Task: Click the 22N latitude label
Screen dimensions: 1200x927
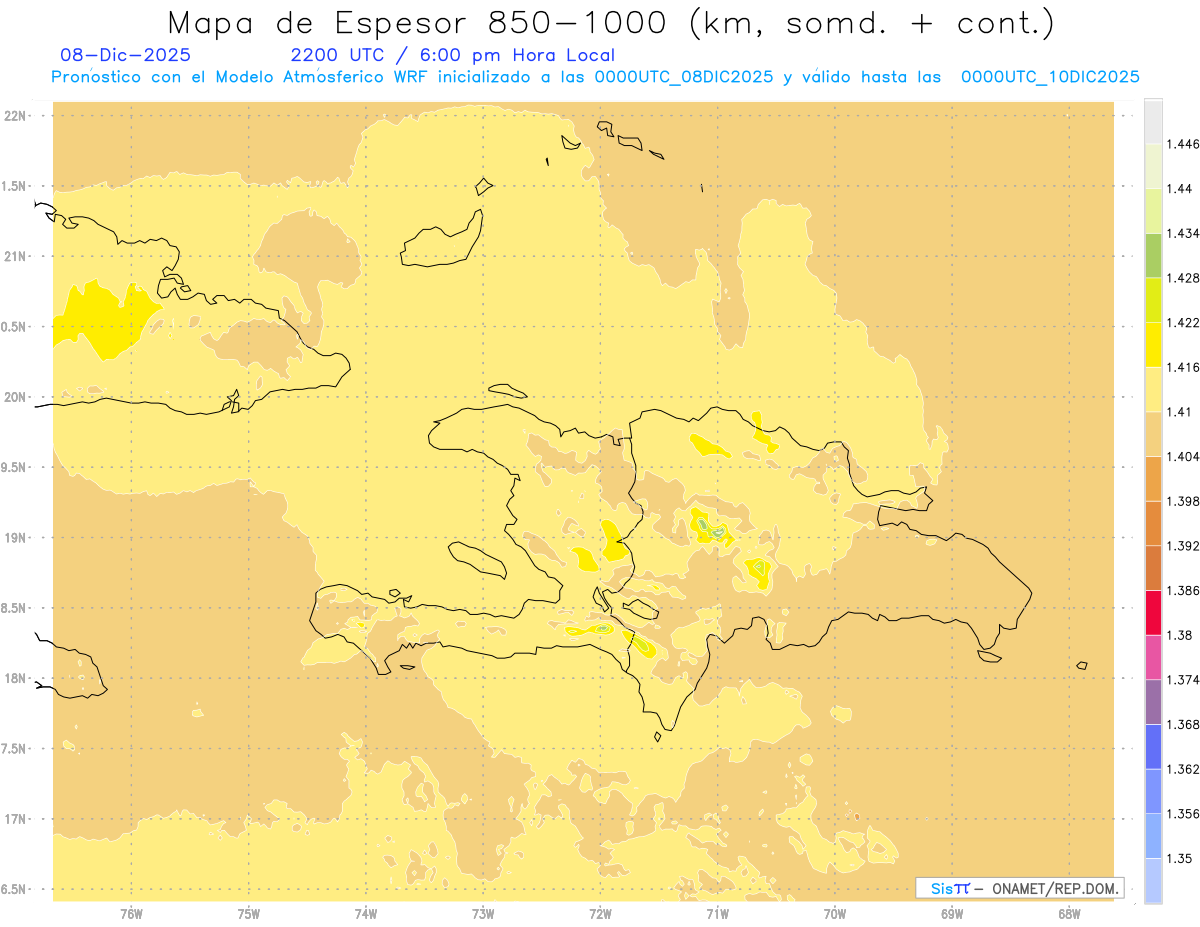Action: pos(14,116)
